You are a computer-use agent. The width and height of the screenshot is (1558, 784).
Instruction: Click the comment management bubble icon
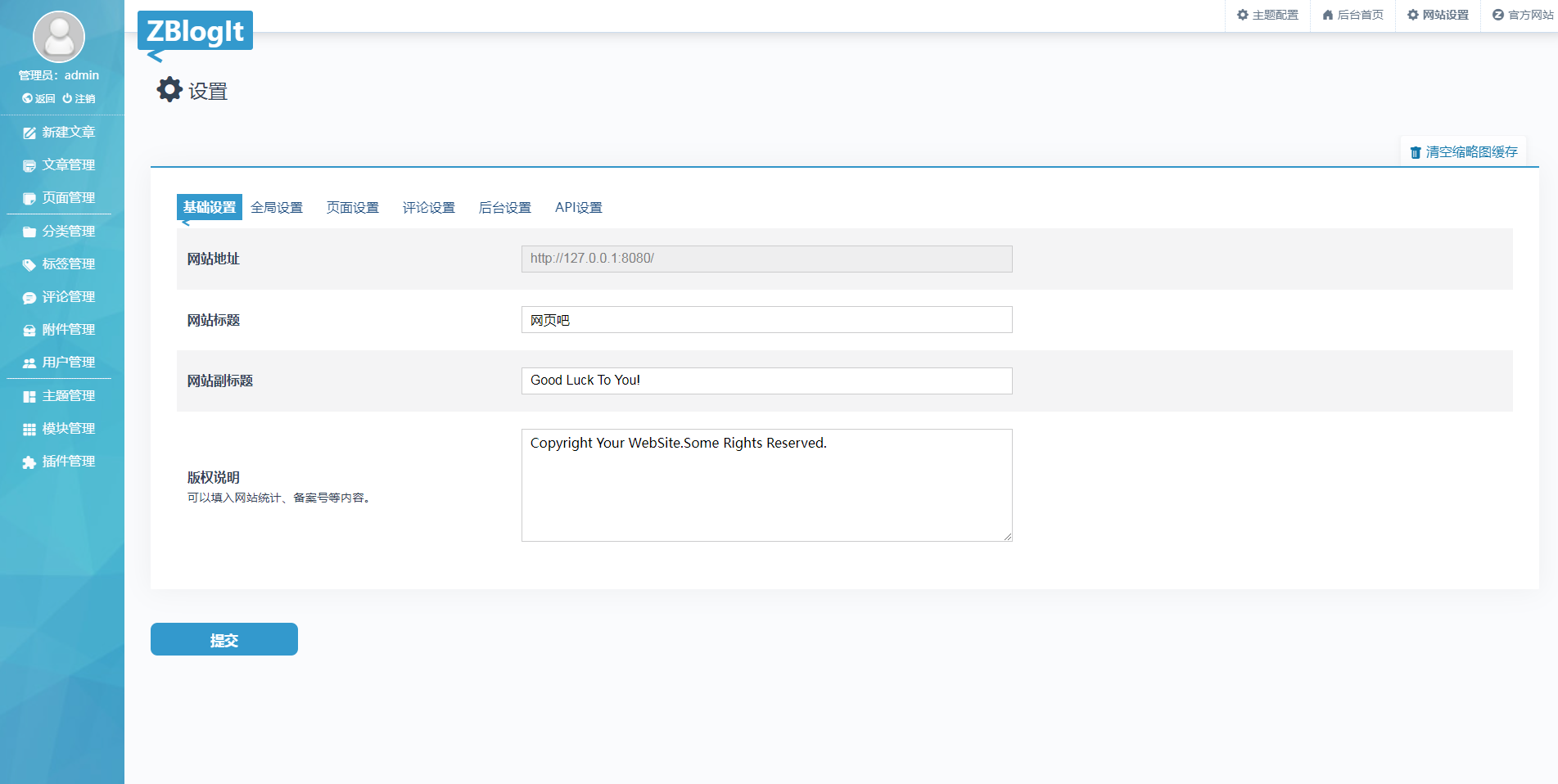[x=29, y=298]
